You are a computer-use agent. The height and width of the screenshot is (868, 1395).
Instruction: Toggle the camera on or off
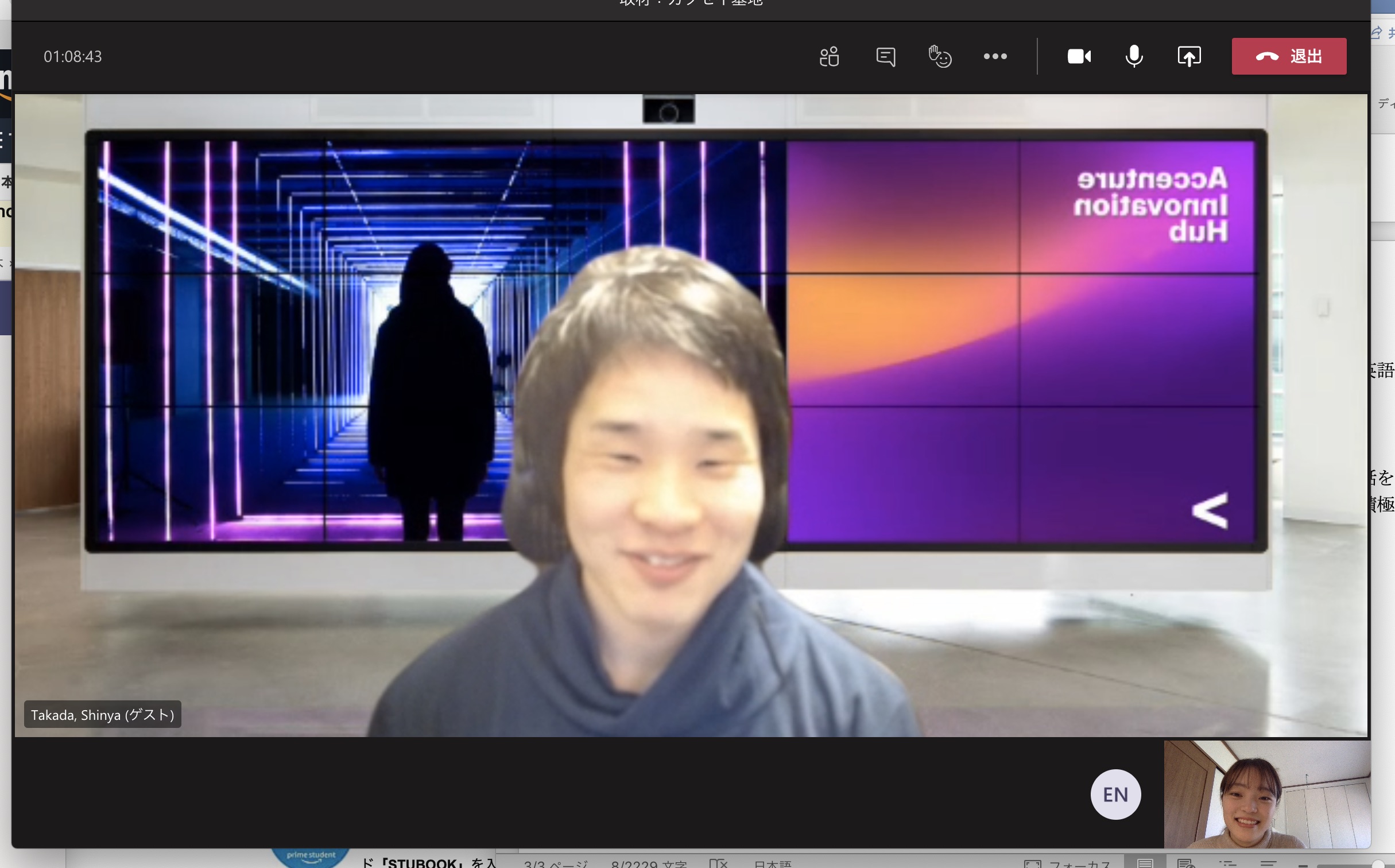(1079, 56)
